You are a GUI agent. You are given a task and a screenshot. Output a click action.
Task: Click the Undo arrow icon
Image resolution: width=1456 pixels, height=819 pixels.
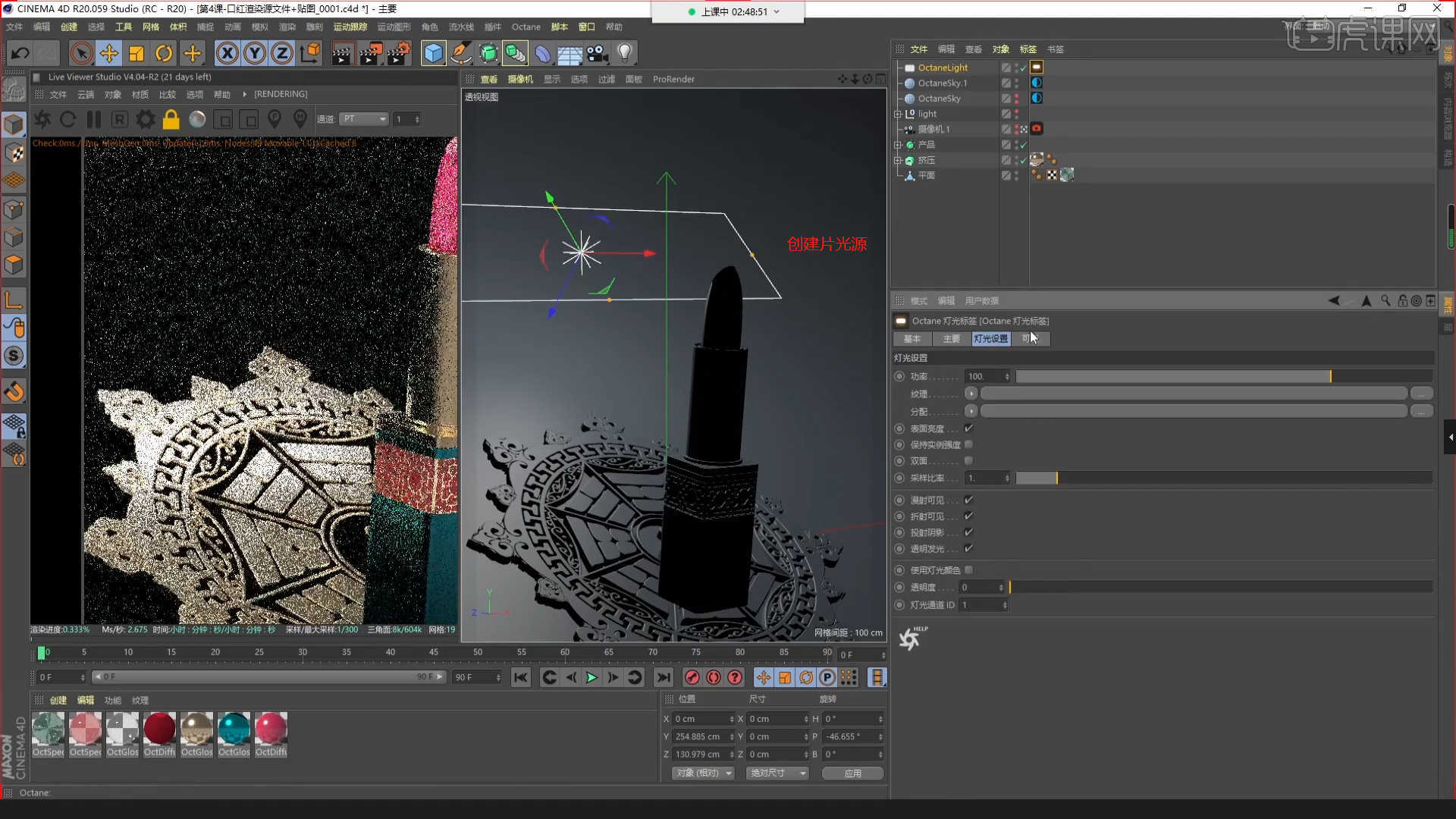coord(20,53)
